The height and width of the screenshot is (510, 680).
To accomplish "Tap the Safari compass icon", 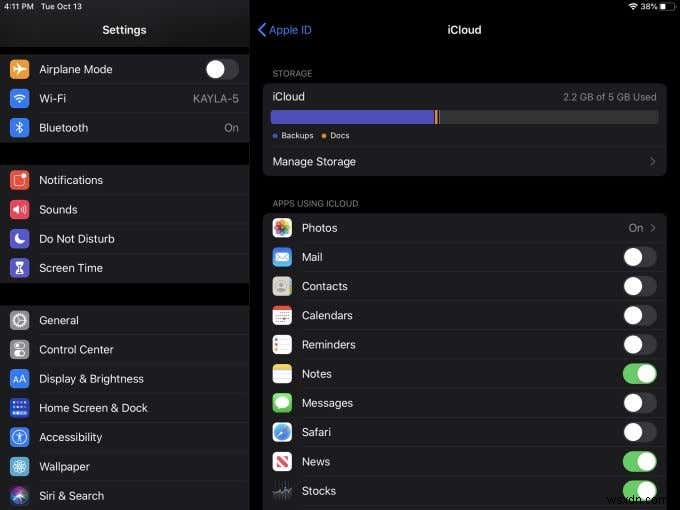I will point(282,432).
